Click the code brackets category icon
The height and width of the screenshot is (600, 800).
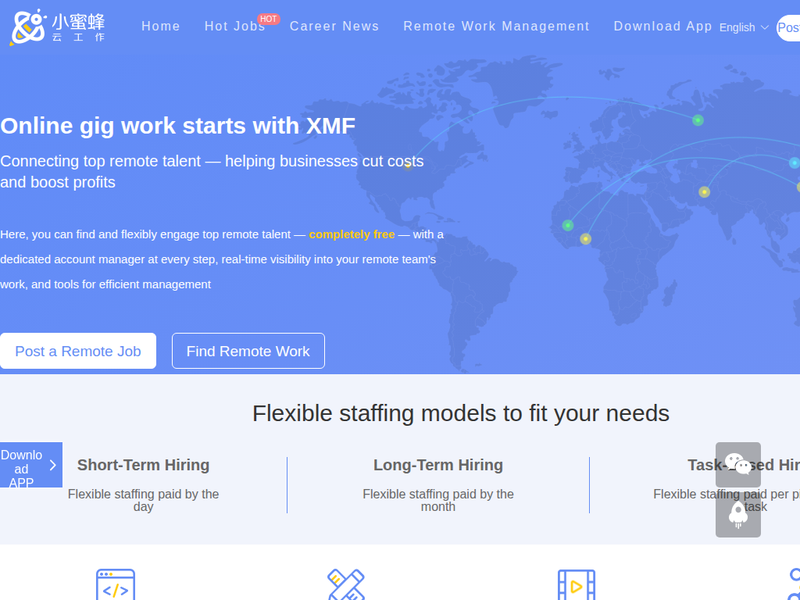pyautogui.click(x=116, y=585)
